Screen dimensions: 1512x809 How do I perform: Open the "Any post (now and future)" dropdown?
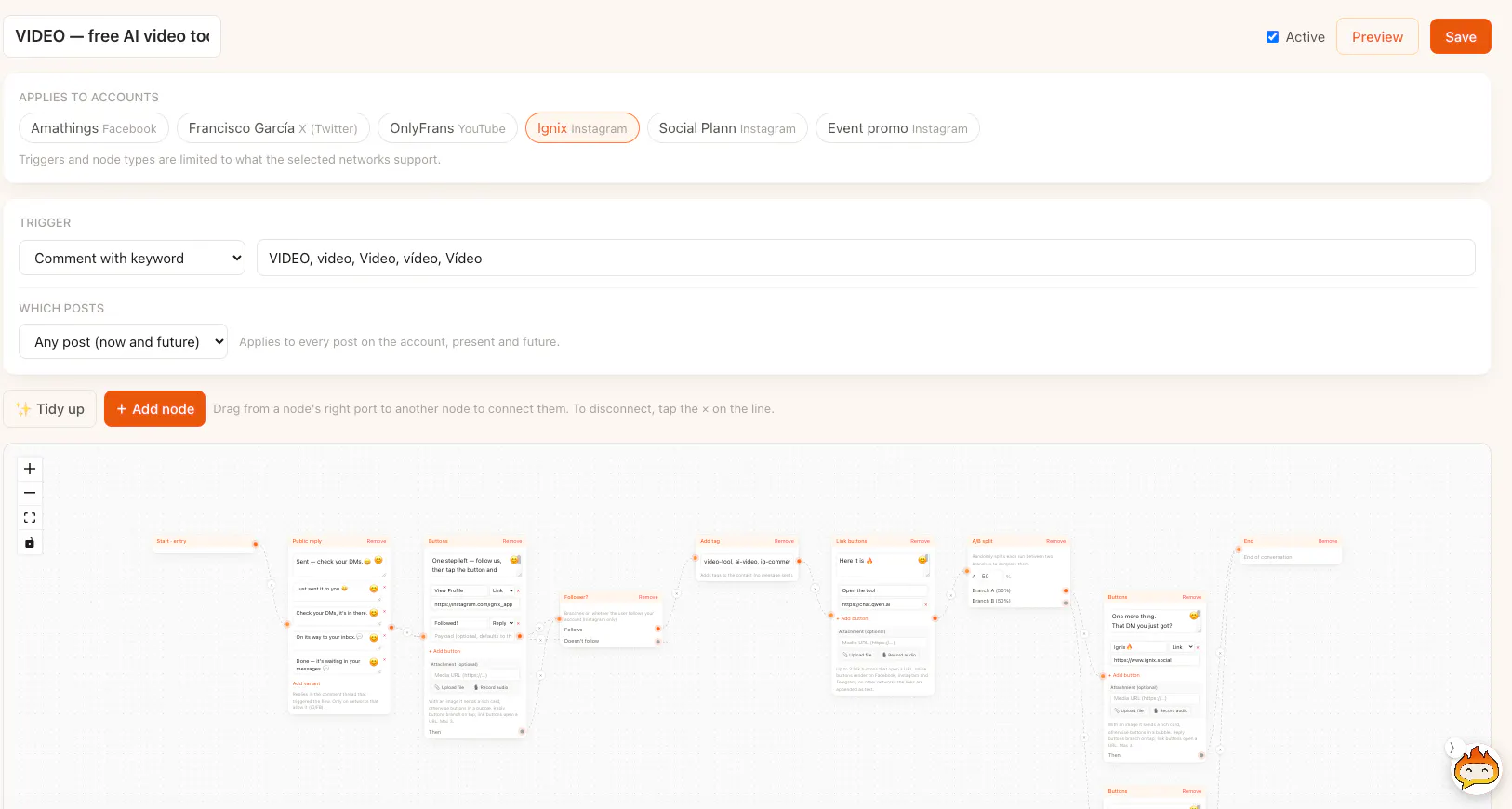click(x=123, y=341)
